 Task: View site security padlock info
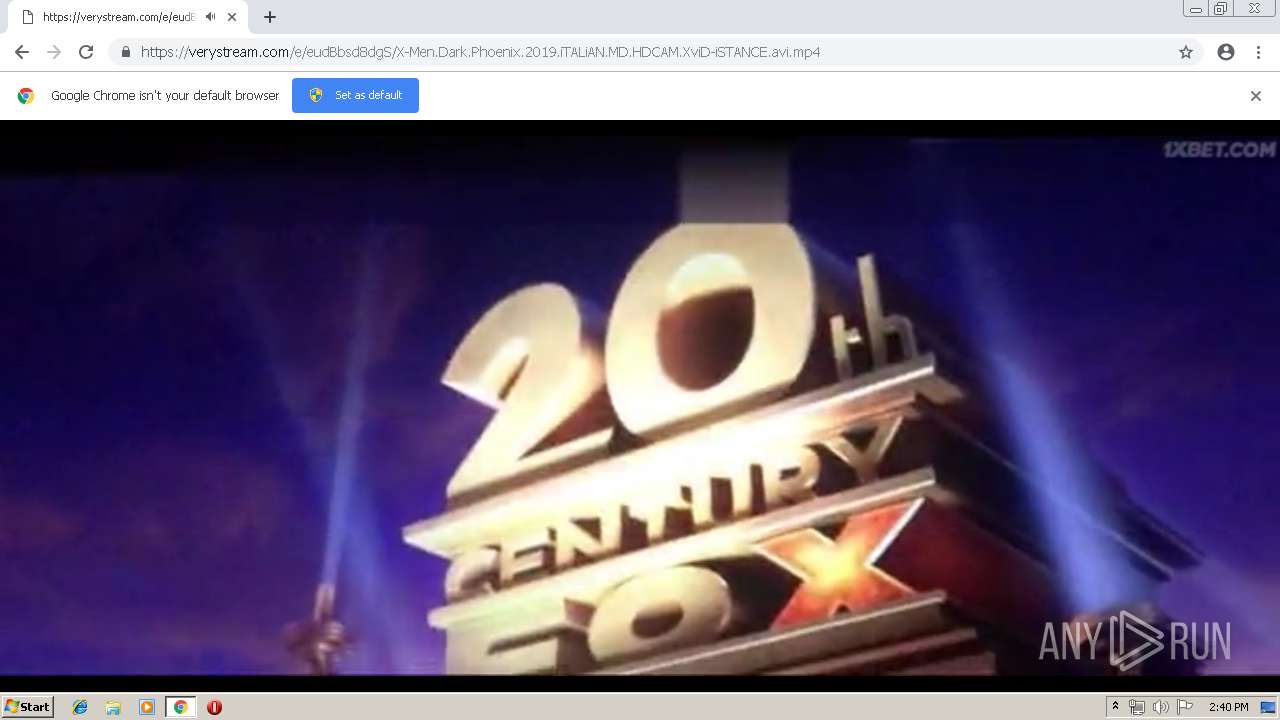click(x=125, y=52)
